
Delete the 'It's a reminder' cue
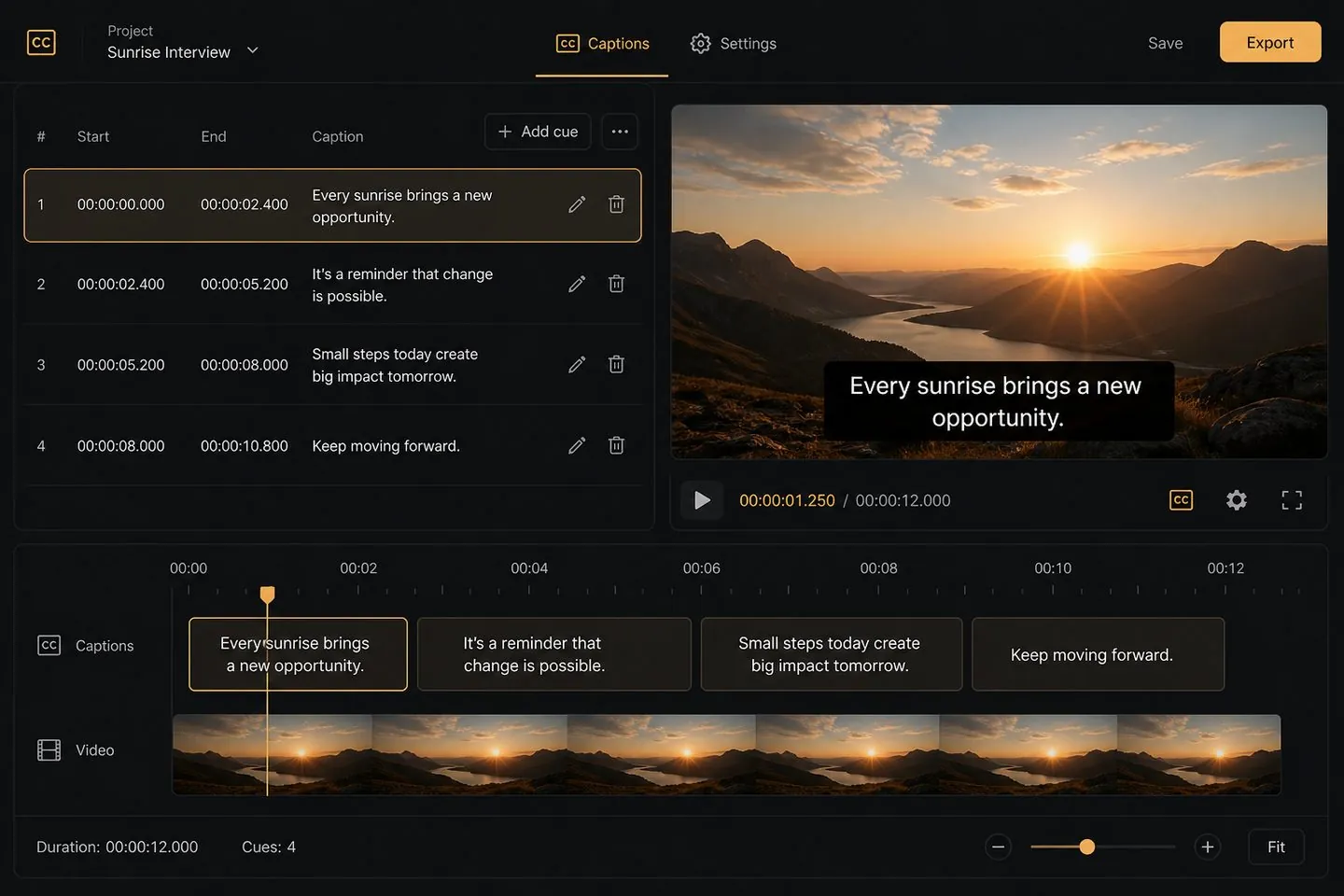pos(616,284)
